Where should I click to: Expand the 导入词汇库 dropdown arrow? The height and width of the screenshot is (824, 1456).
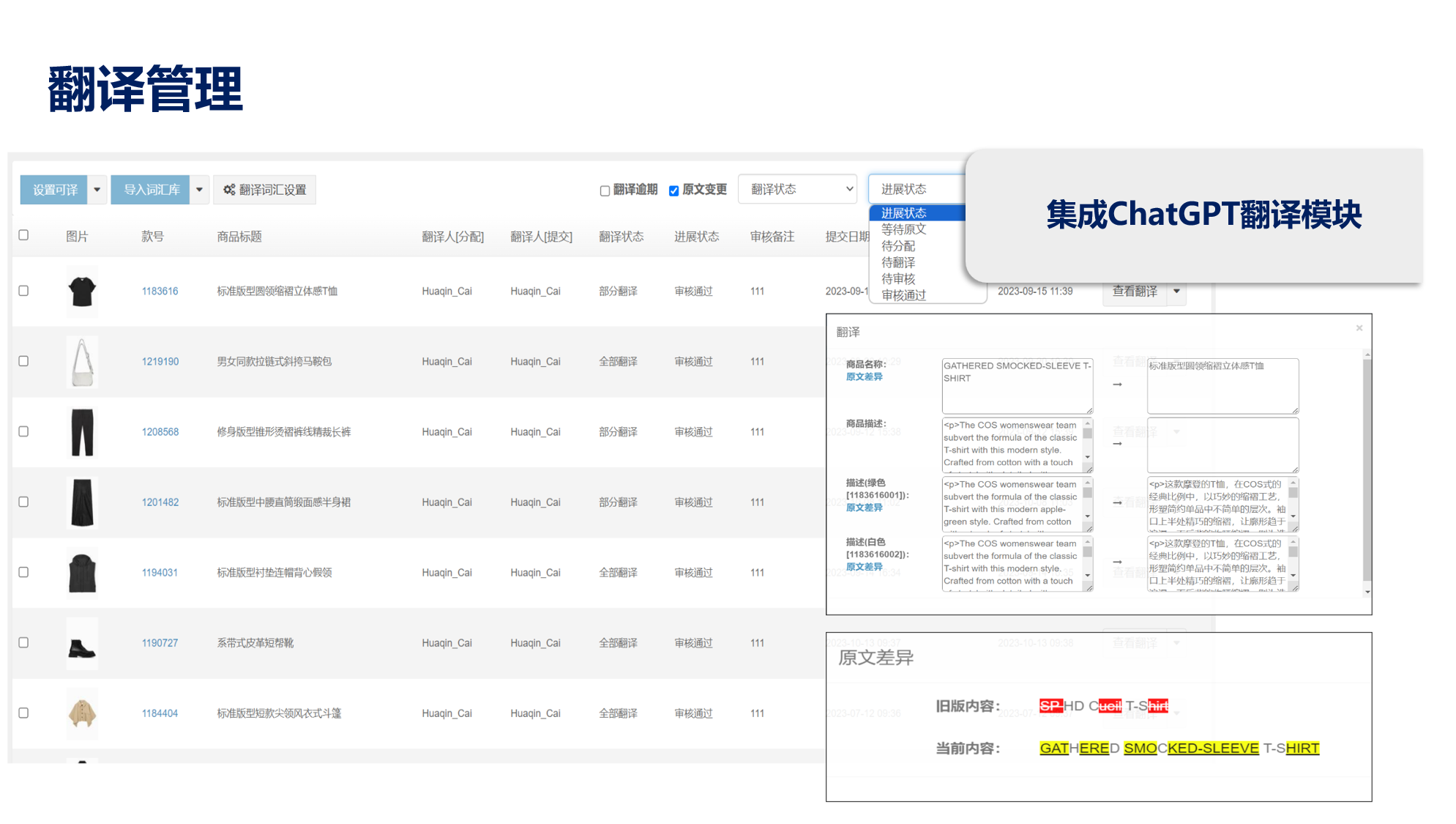tap(199, 190)
